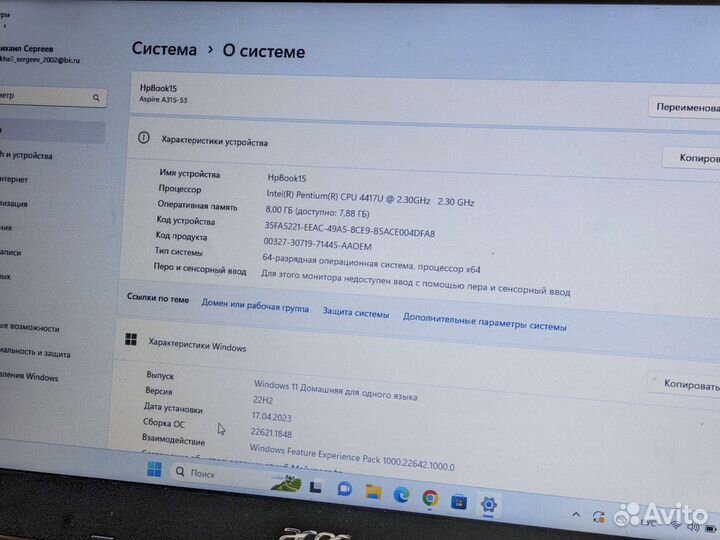Click the Settings gear taskbar icon
The width and height of the screenshot is (720, 540).
point(488,505)
